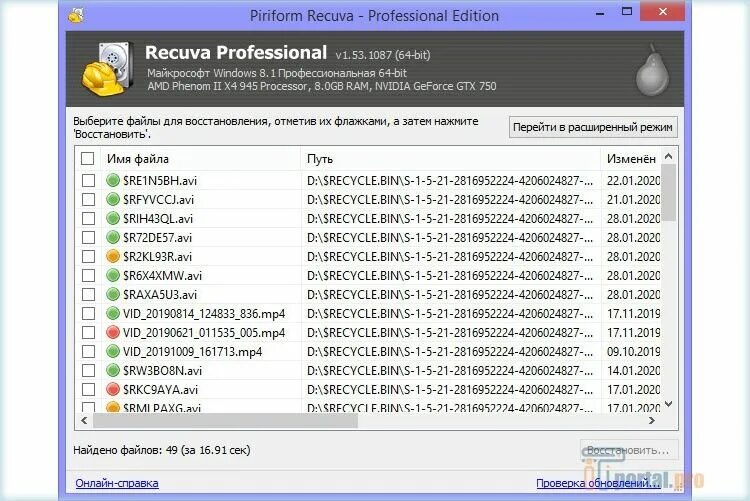Select file name $RAXA5U3.avi
This screenshot has height=501, width=750.
coord(160,295)
